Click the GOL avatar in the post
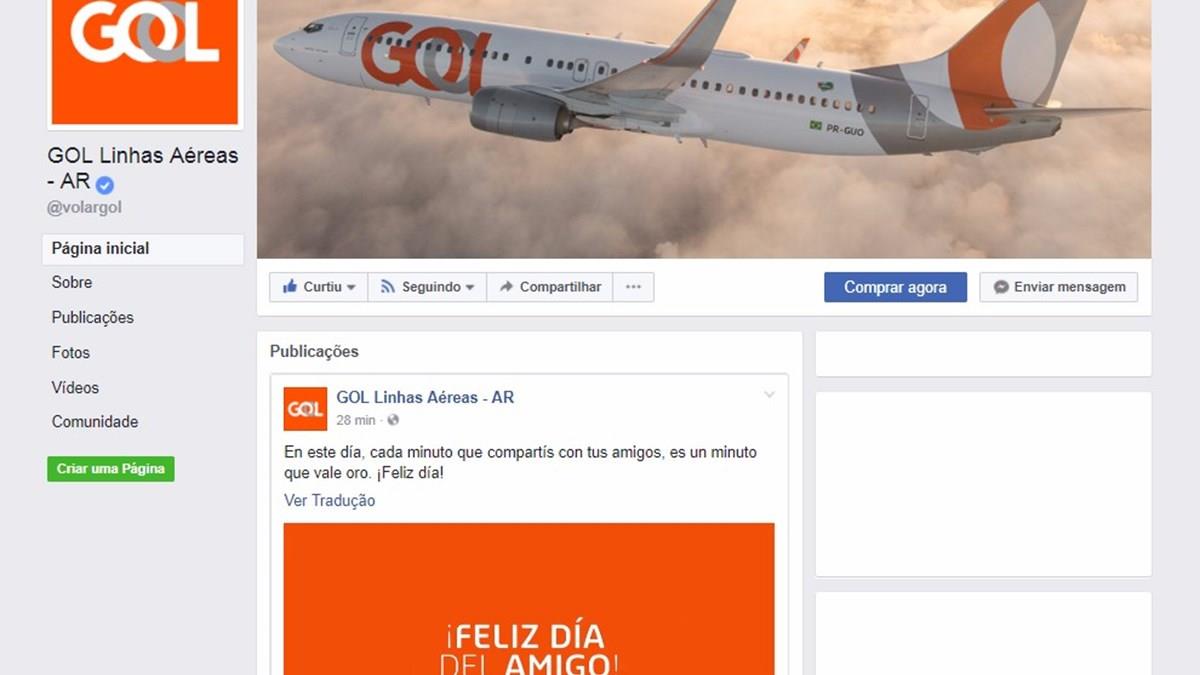The height and width of the screenshot is (675, 1200). [305, 409]
